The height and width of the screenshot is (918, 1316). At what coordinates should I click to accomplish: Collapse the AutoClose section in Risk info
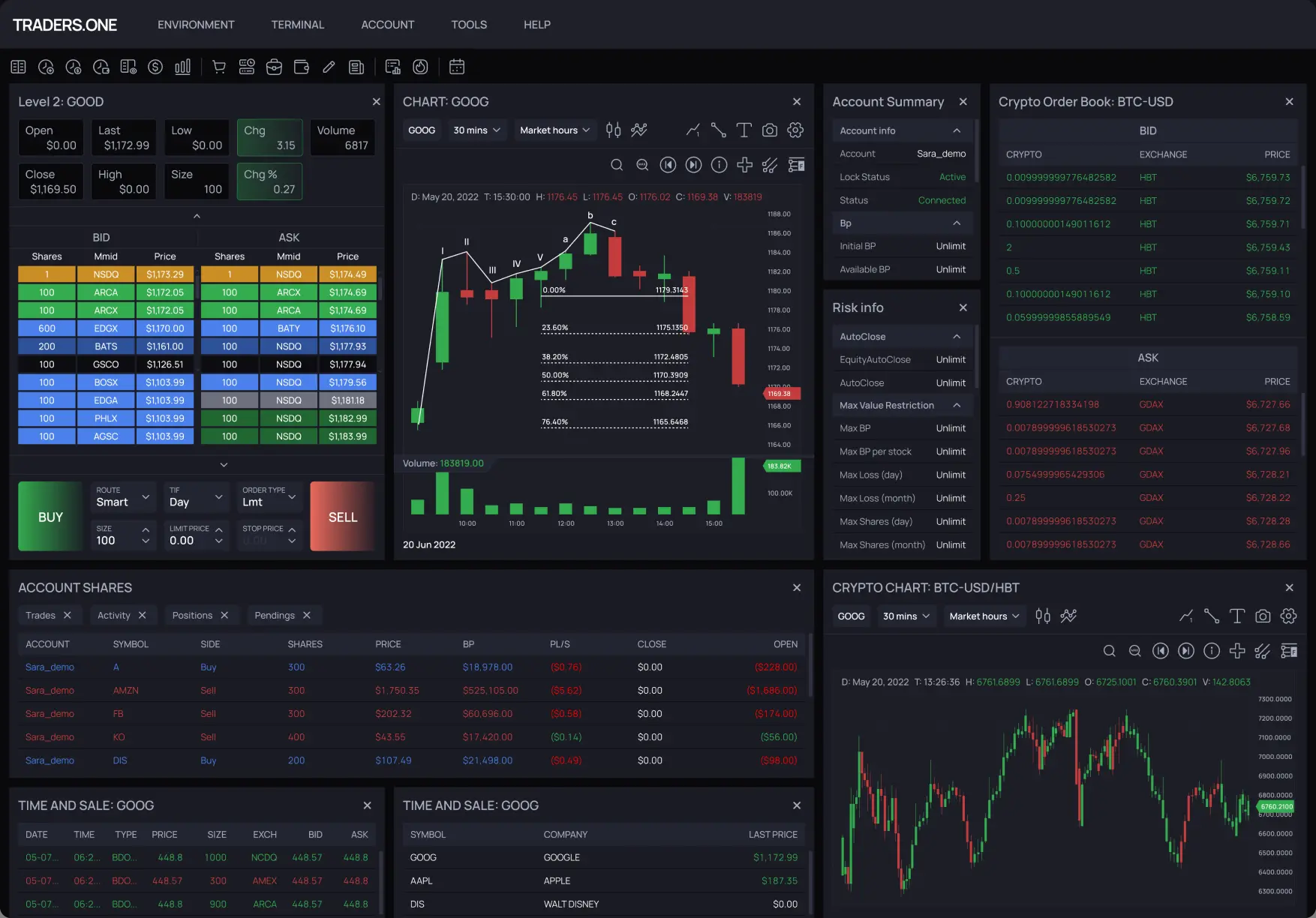957,336
